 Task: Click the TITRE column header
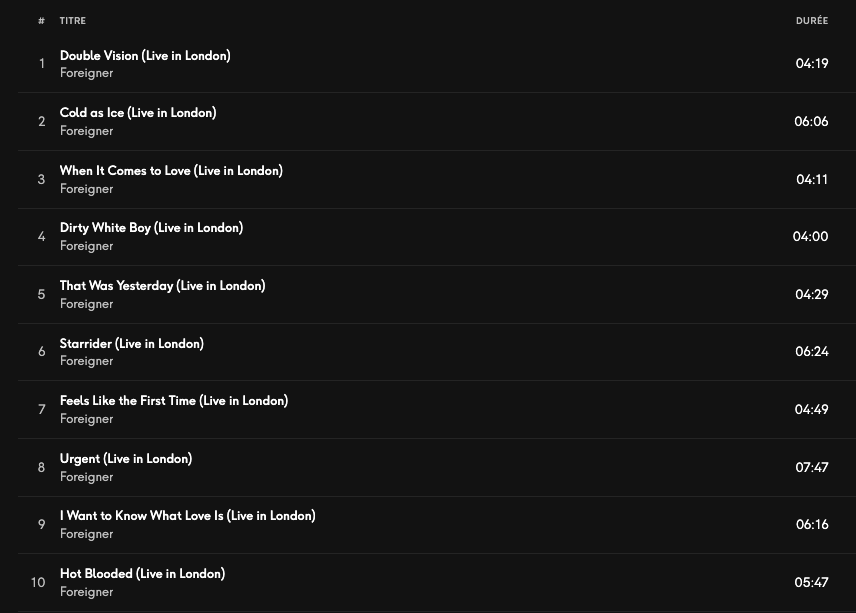click(x=73, y=21)
